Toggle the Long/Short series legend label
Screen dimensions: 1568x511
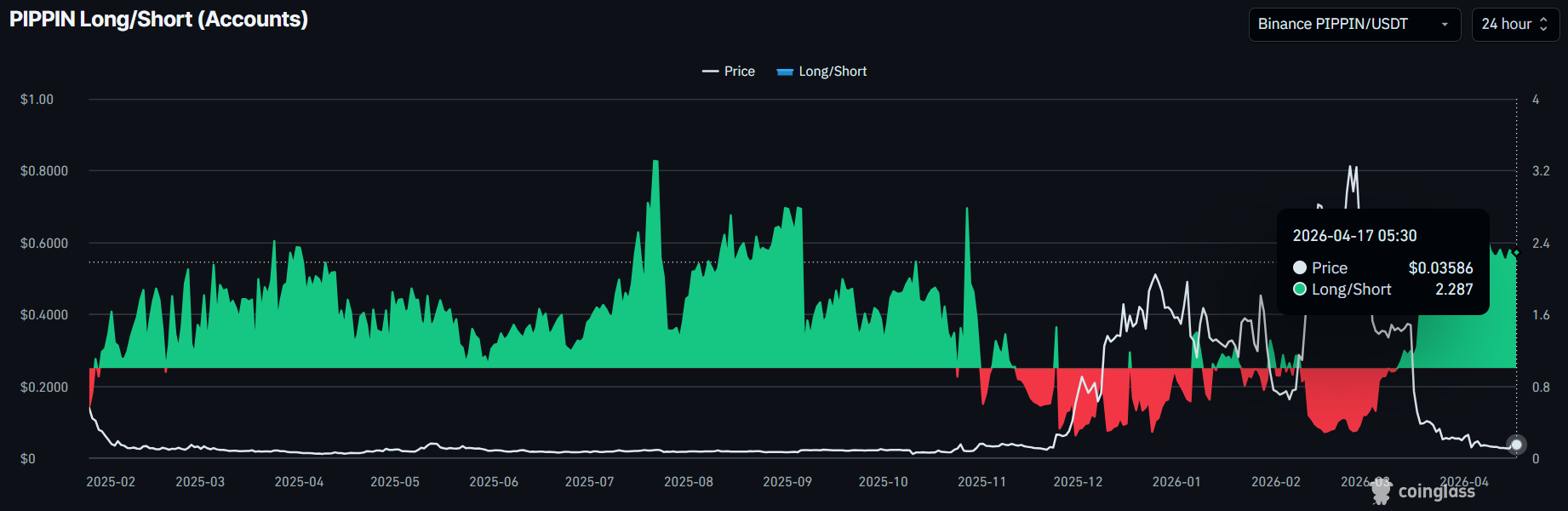(832, 72)
